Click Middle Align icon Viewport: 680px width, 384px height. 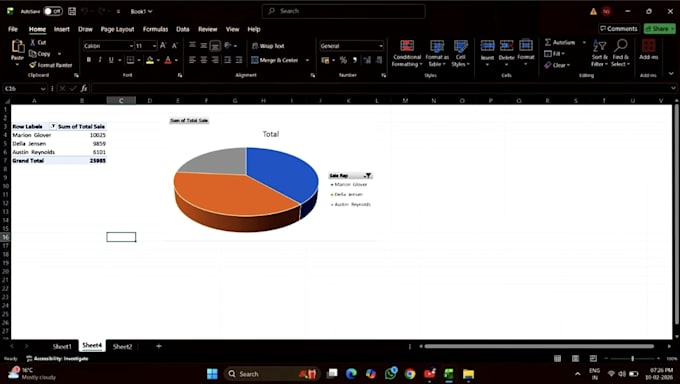pos(204,46)
